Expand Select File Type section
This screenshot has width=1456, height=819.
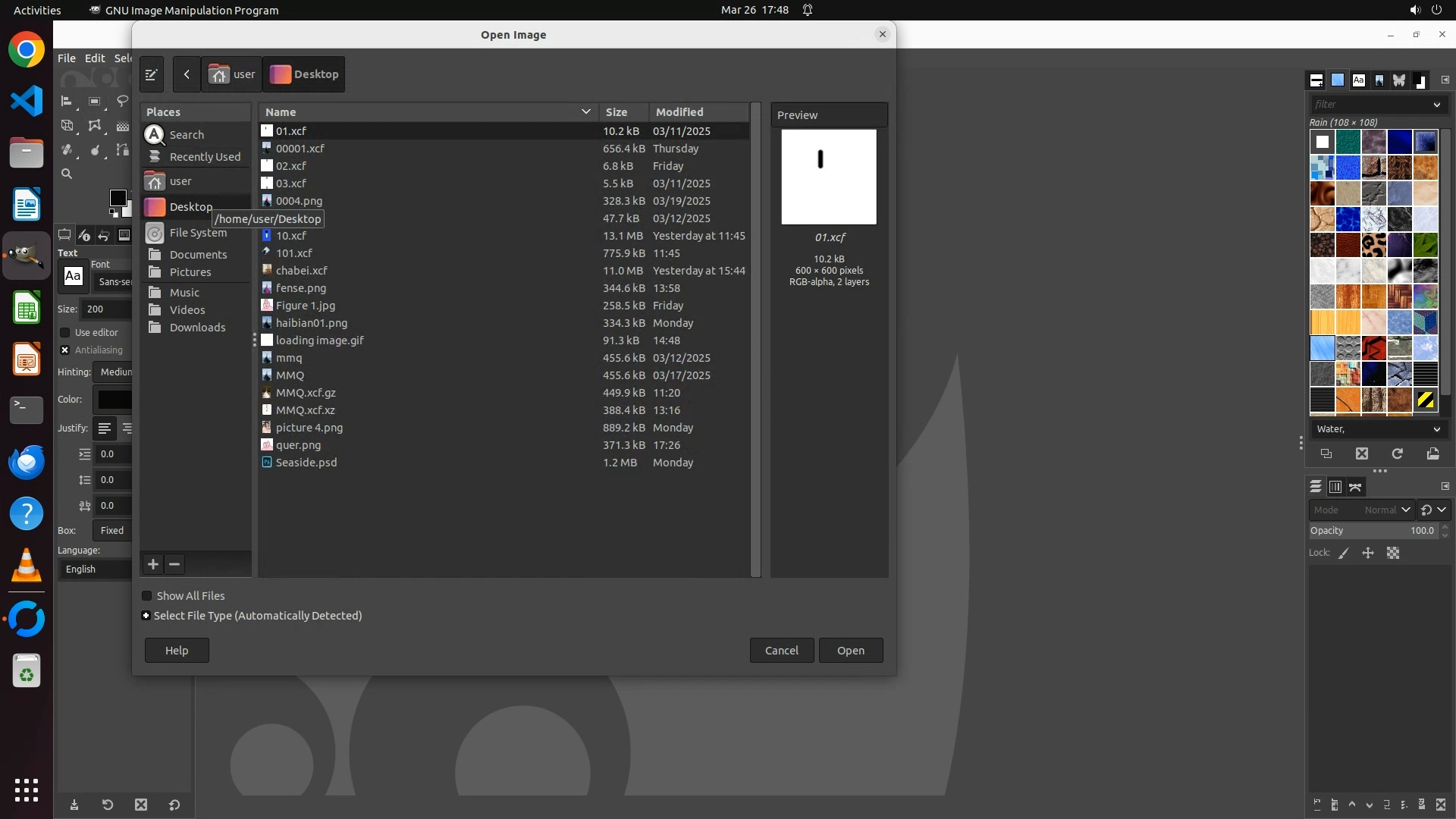coord(146,616)
